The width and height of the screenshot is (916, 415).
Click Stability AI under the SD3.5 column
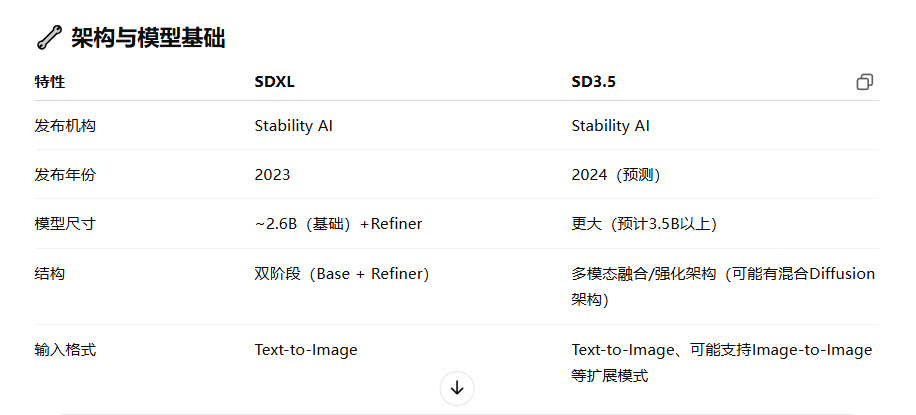coord(610,126)
